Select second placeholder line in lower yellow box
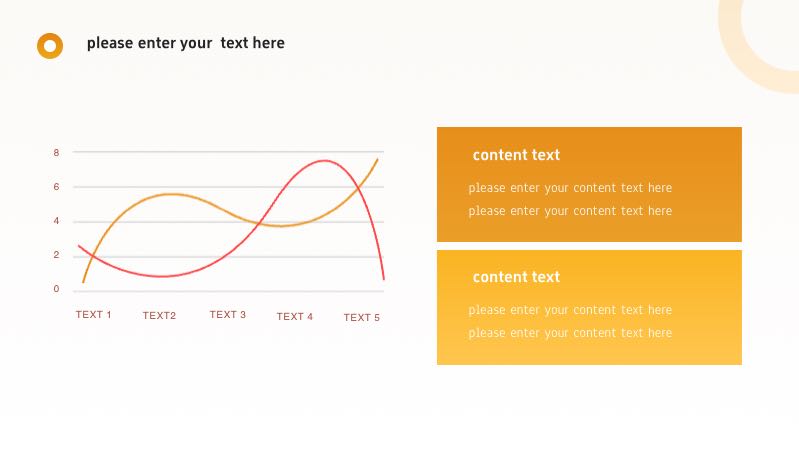Viewport: 799px width, 450px height. pos(570,333)
